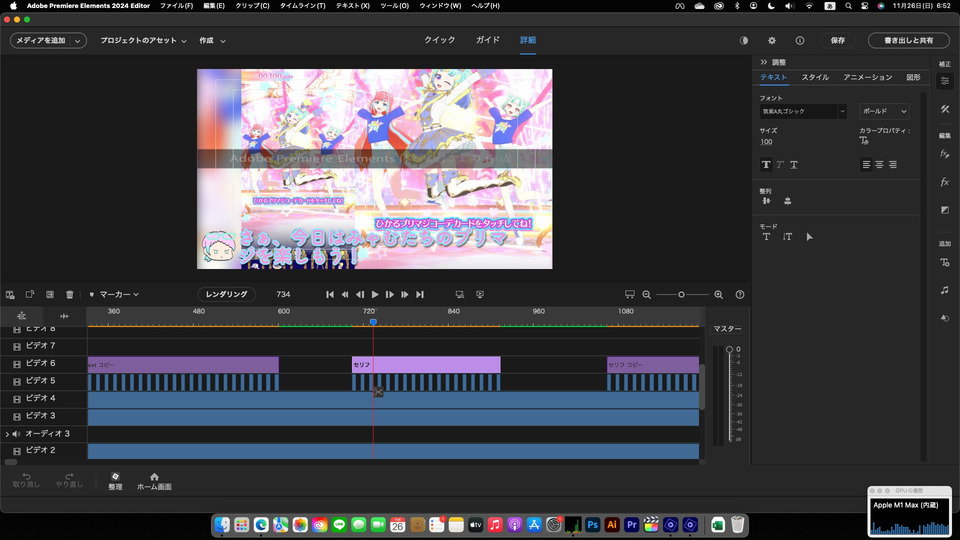Open the プロジェクトのアセット dropdown

tap(143, 40)
